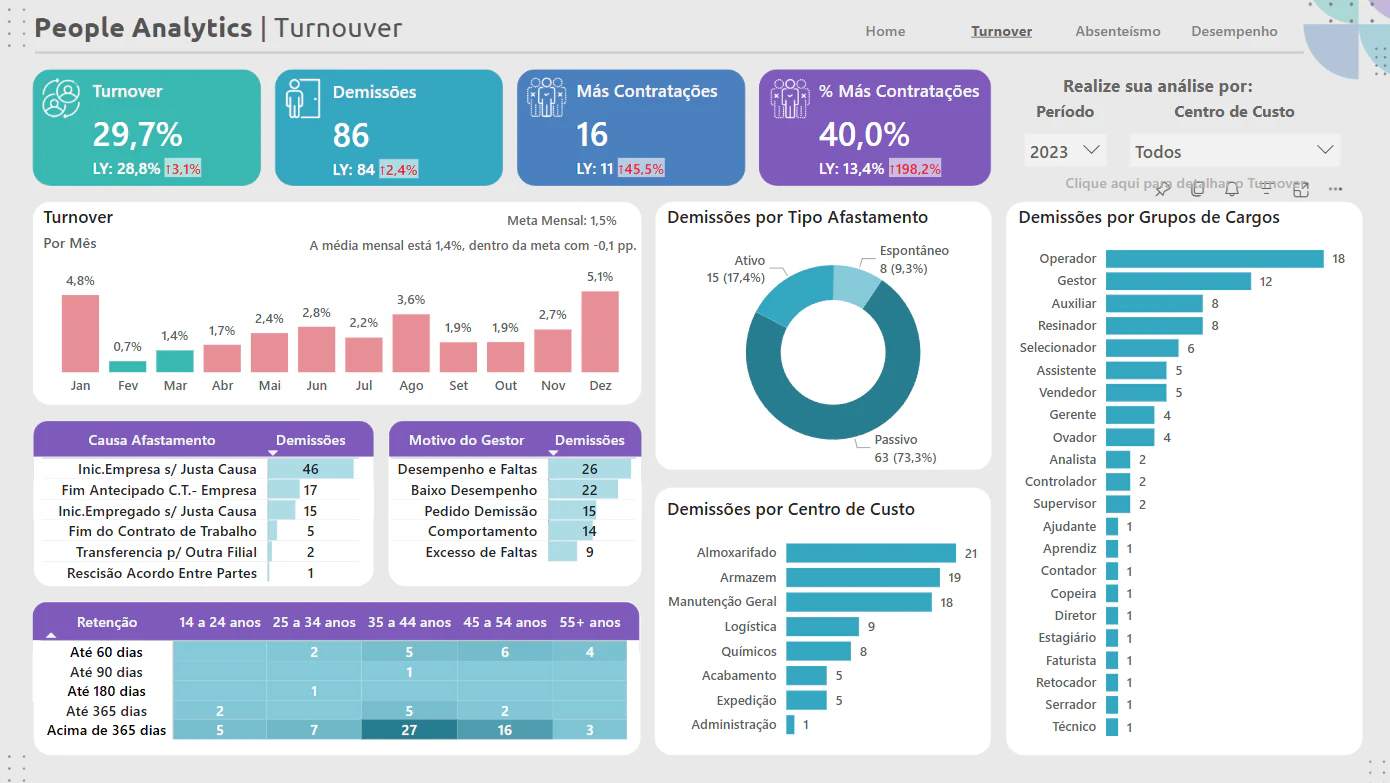Select the Dez bar in the monthly Turnover chart
Image resolution: width=1390 pixels, height=783 pixels.
(x=600, y=332)
